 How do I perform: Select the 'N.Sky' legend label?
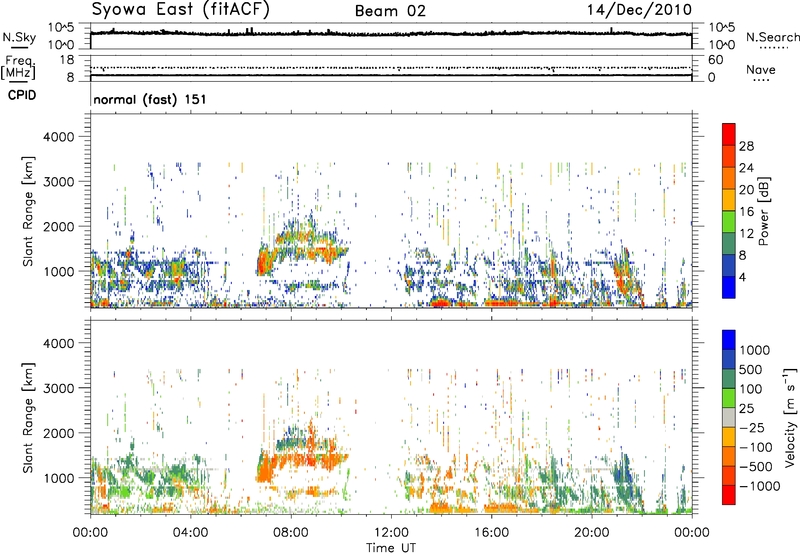[19, 37]
